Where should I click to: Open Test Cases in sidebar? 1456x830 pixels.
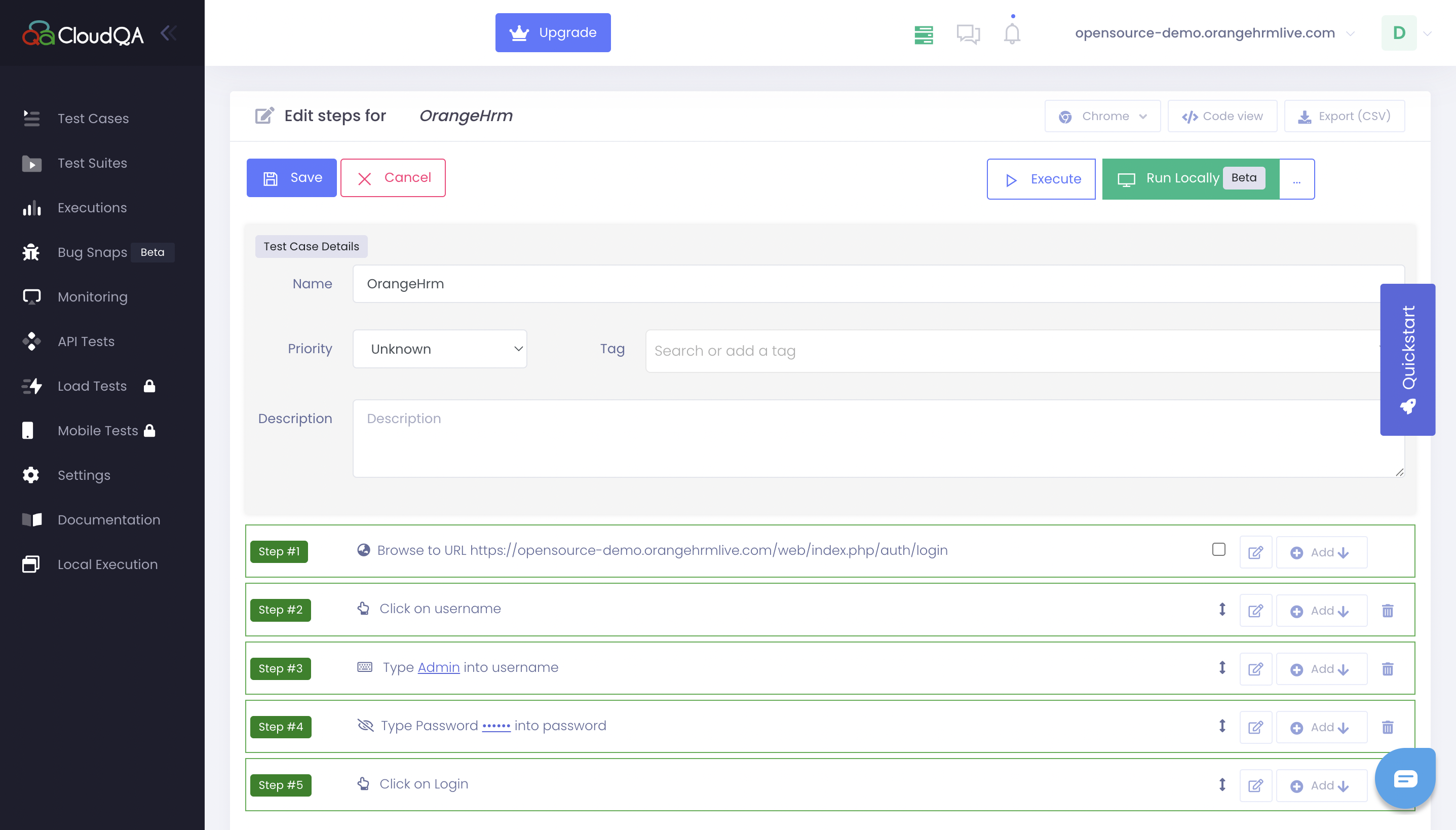click(x=93, y=119)
